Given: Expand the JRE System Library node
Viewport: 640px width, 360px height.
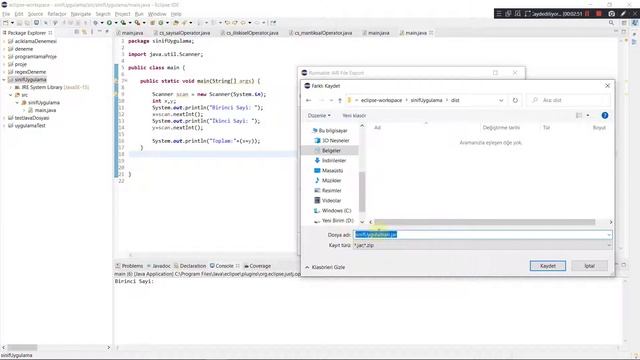Looking at the screenshot, I should pos(11,87).
